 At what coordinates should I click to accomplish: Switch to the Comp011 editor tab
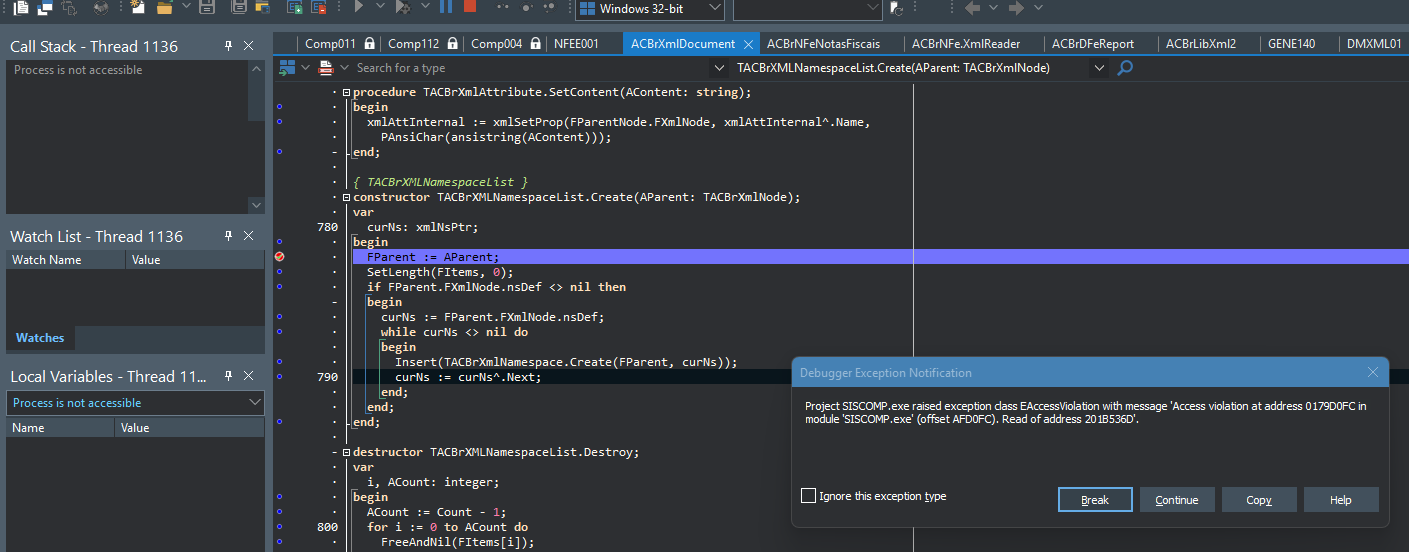[339, 44]
